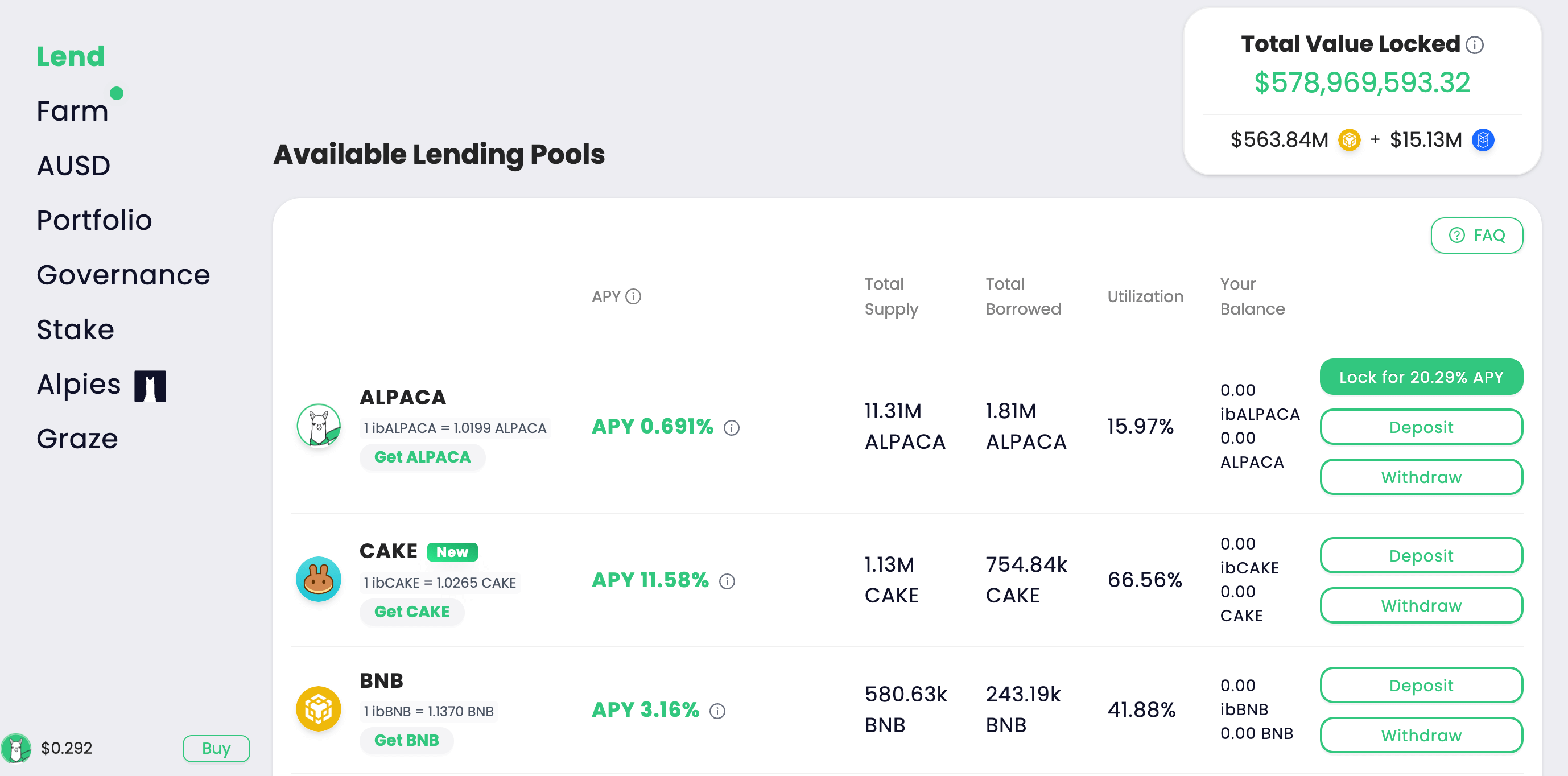1568x776 pixels.
Task: Click the question mark icon in FAQ button
Action: (1456, 235)
